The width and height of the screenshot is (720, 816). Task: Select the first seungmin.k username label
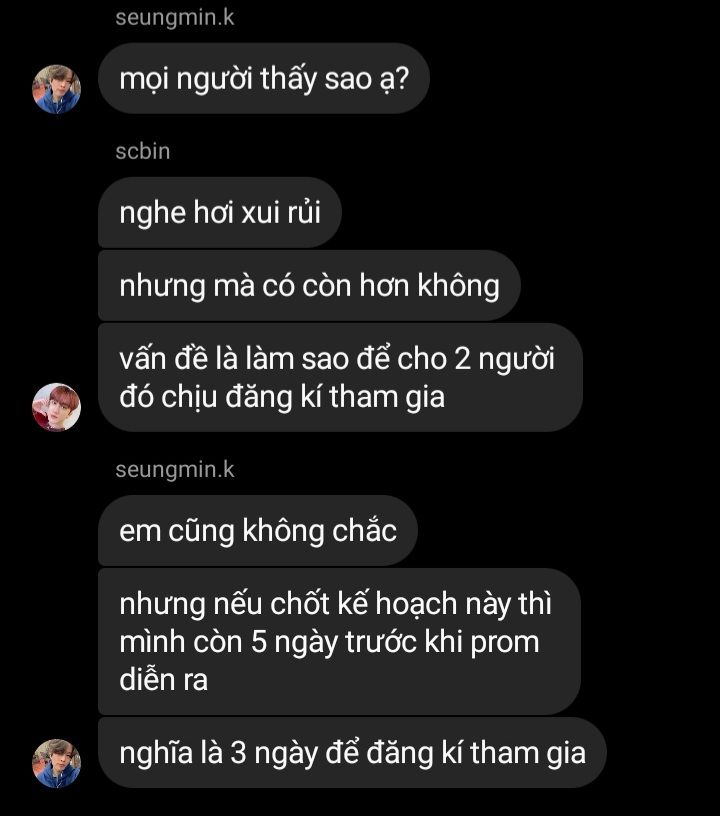pos(175,18)
